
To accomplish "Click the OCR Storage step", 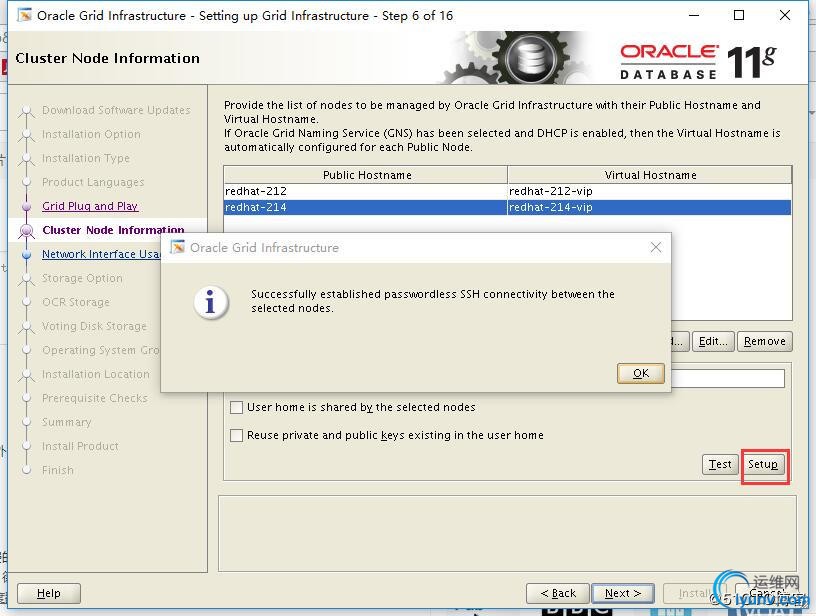I will (76, 302).
